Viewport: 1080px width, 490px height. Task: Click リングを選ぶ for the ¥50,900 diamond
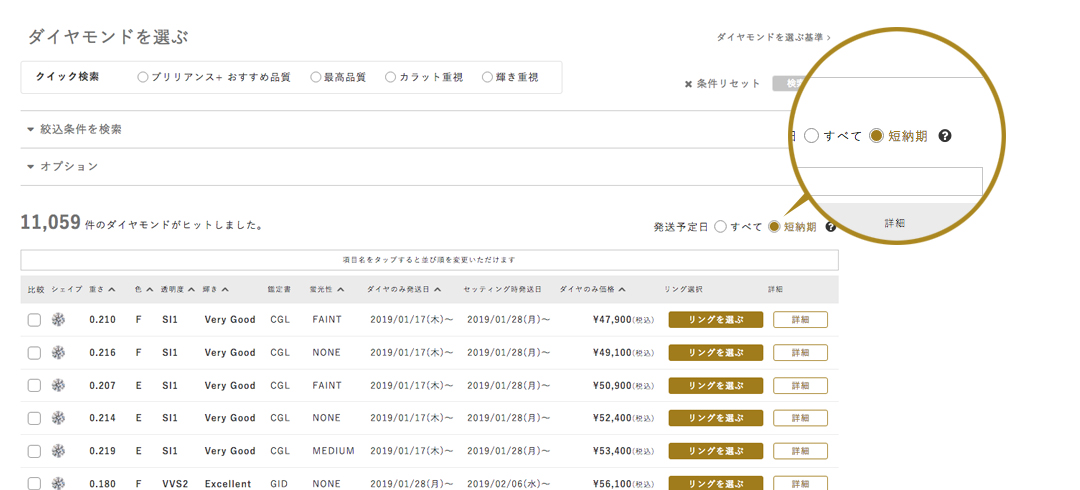tap(716, 385)
